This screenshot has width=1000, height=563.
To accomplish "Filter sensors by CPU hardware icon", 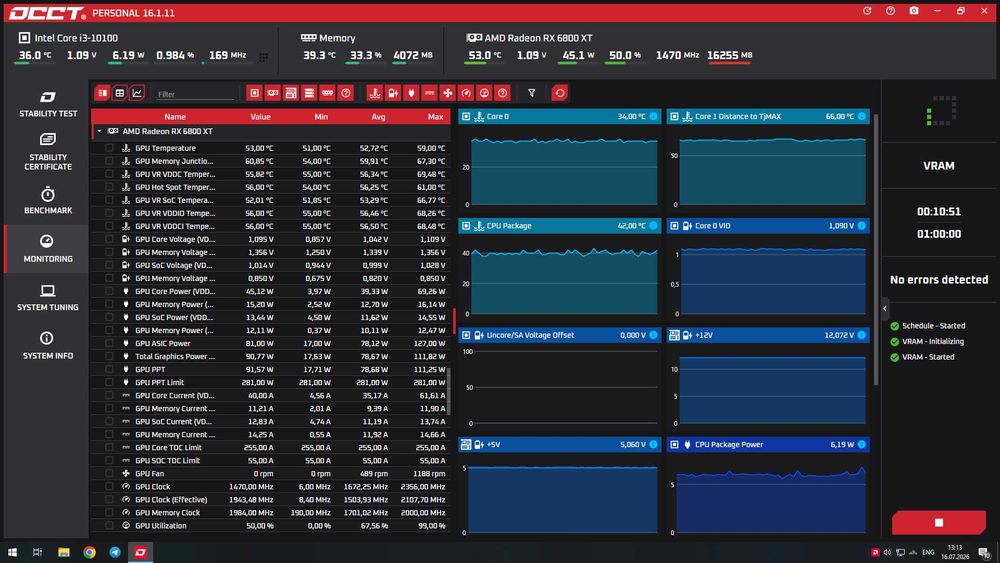I will pyautogui.click(x=254, y=93).
